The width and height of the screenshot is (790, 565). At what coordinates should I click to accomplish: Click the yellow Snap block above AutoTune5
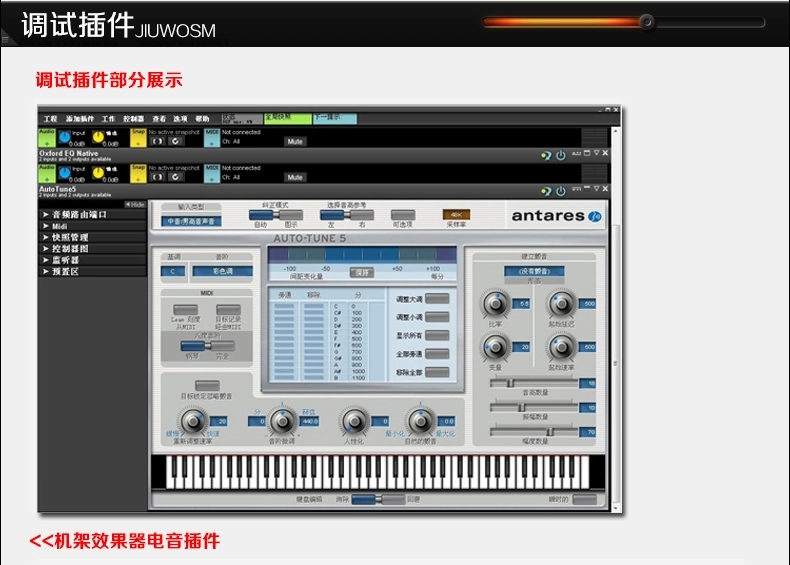138,173
